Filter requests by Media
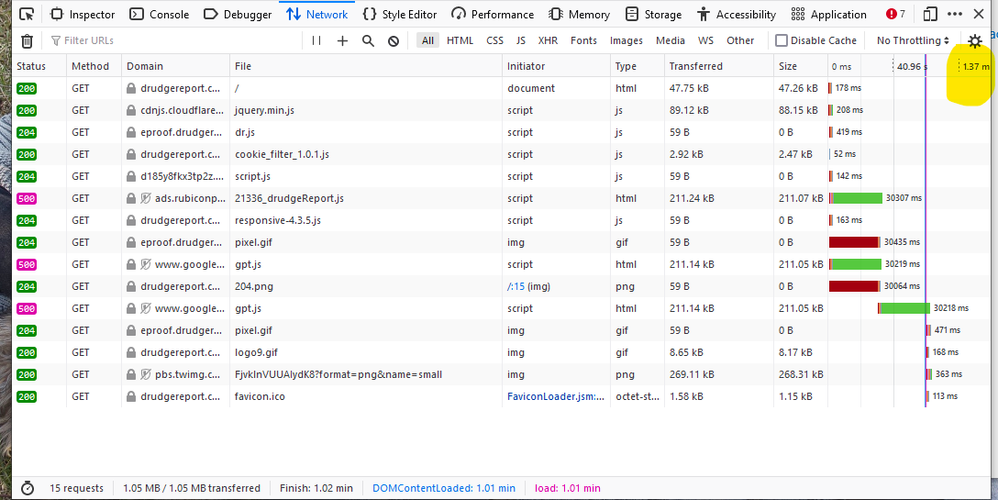 pos(670,41)
